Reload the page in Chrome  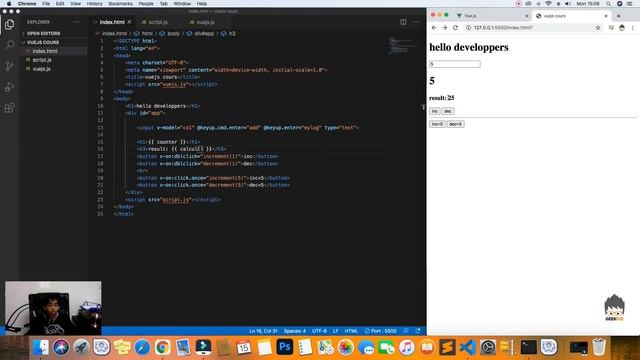click(455, 28)
